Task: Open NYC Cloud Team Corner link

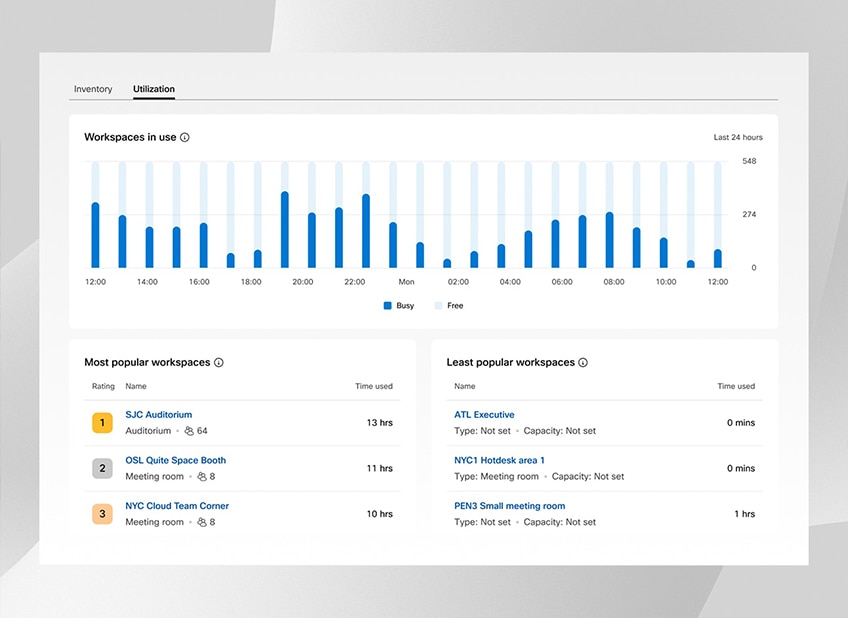Action: [177, 506]
